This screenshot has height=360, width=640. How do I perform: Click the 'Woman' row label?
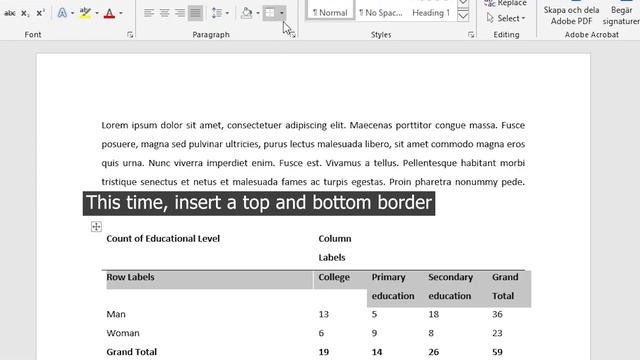click(x=123, y=333)
